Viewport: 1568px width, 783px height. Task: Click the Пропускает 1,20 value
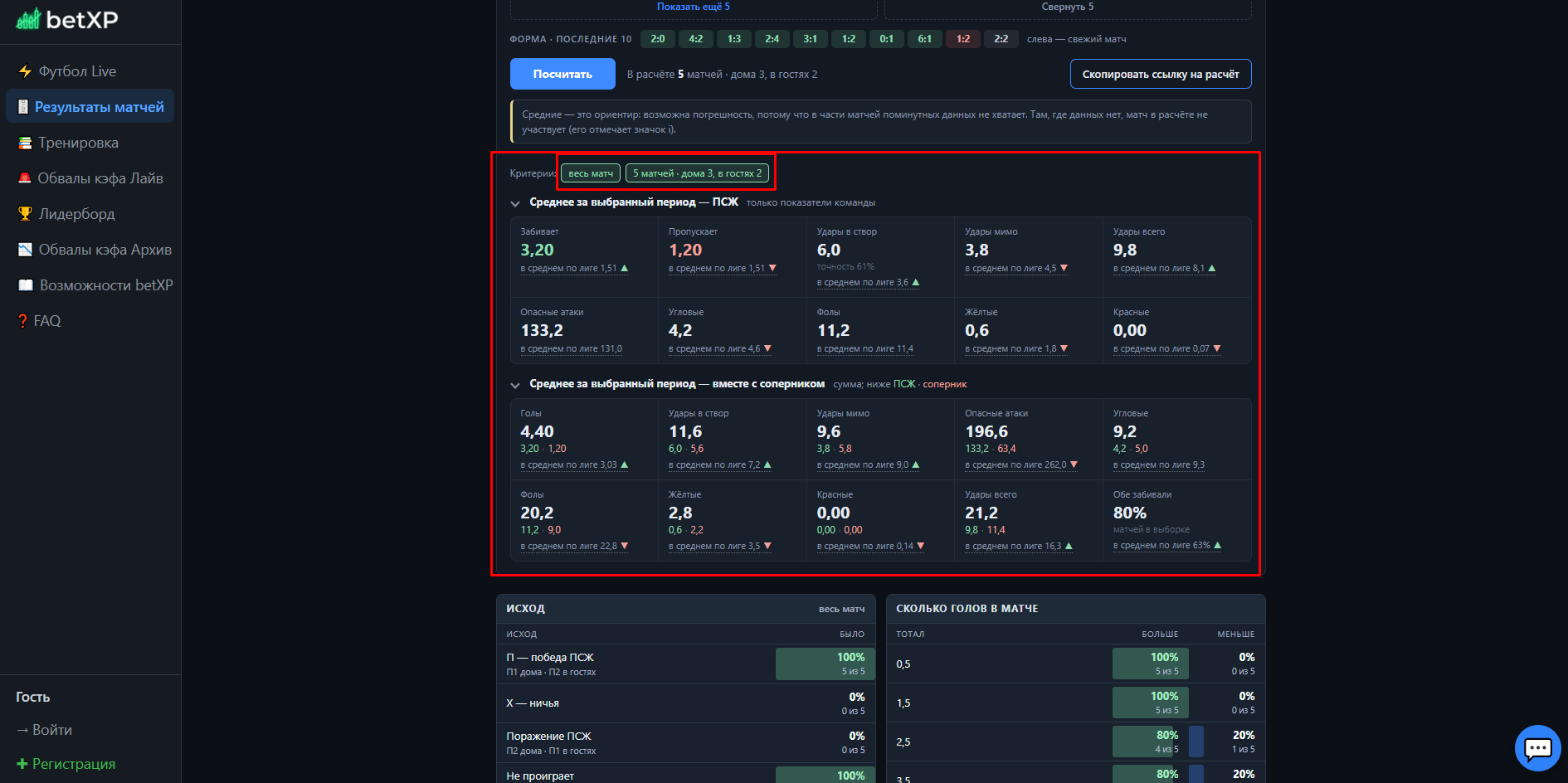click(685, 250)
